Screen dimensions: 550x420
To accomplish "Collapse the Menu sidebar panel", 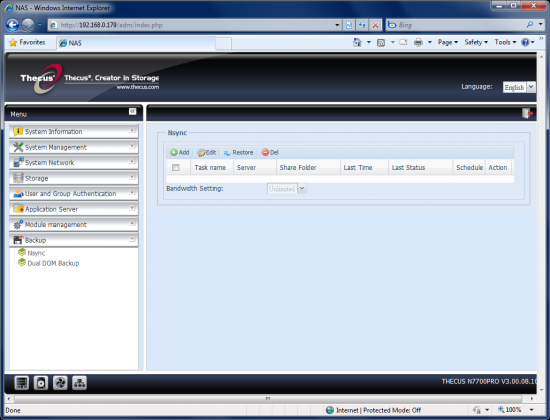I will point(132,112).
